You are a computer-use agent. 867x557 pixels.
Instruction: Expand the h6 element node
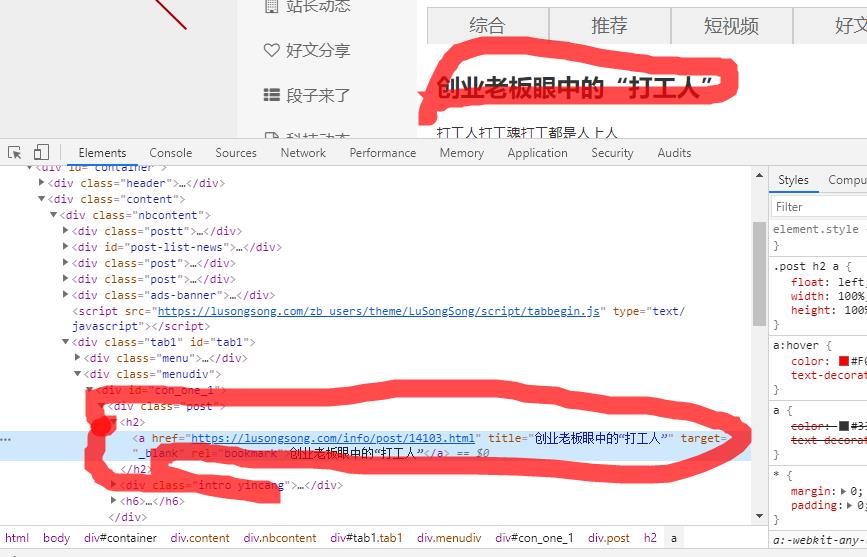(114, 500)
